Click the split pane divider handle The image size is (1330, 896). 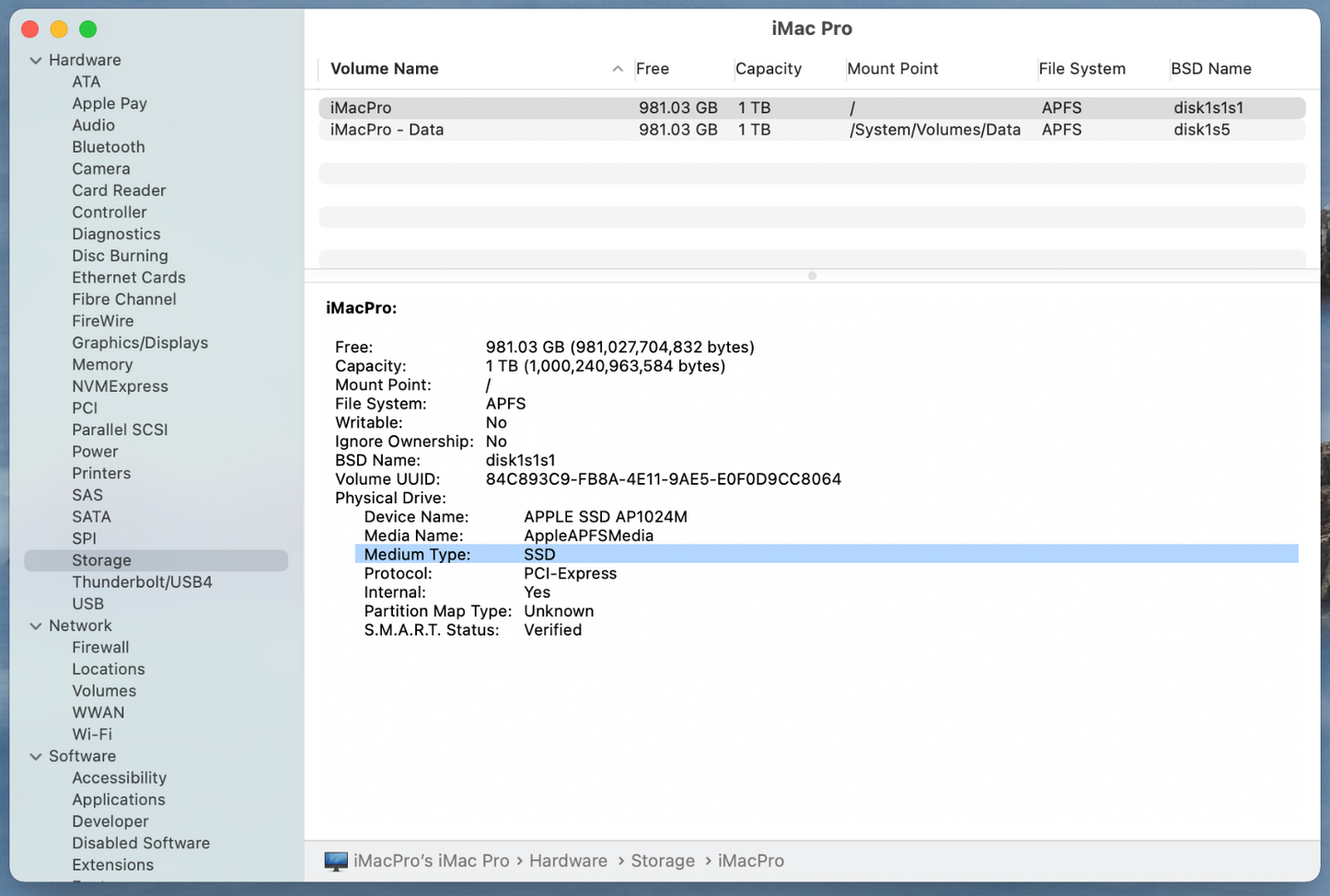(x=812, y=275)
